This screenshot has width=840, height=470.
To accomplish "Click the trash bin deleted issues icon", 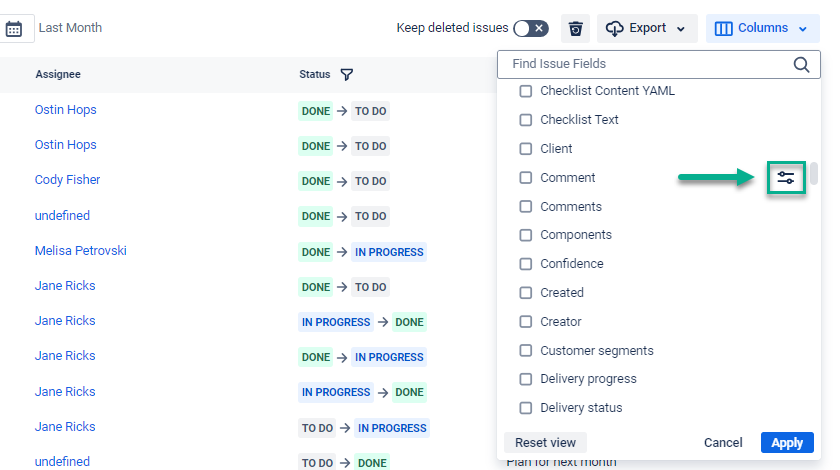I will point(575,28).
